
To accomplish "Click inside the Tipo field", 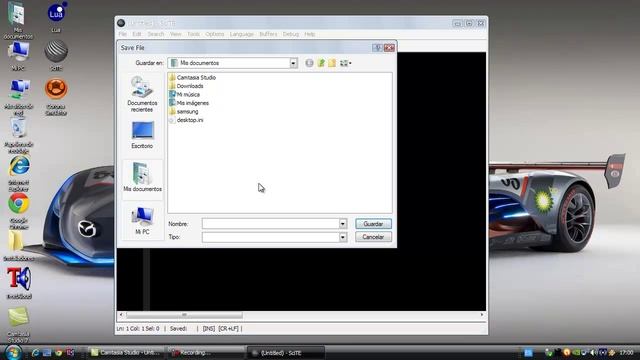I will click(x=271, y=237).
